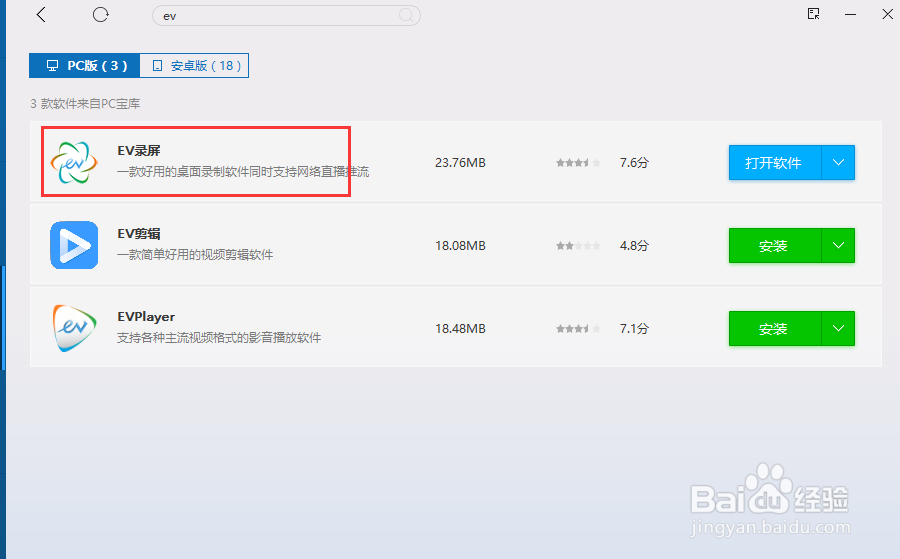Close the software manager window
Viewport: 900px width, 559px height.
coord(887,14)
